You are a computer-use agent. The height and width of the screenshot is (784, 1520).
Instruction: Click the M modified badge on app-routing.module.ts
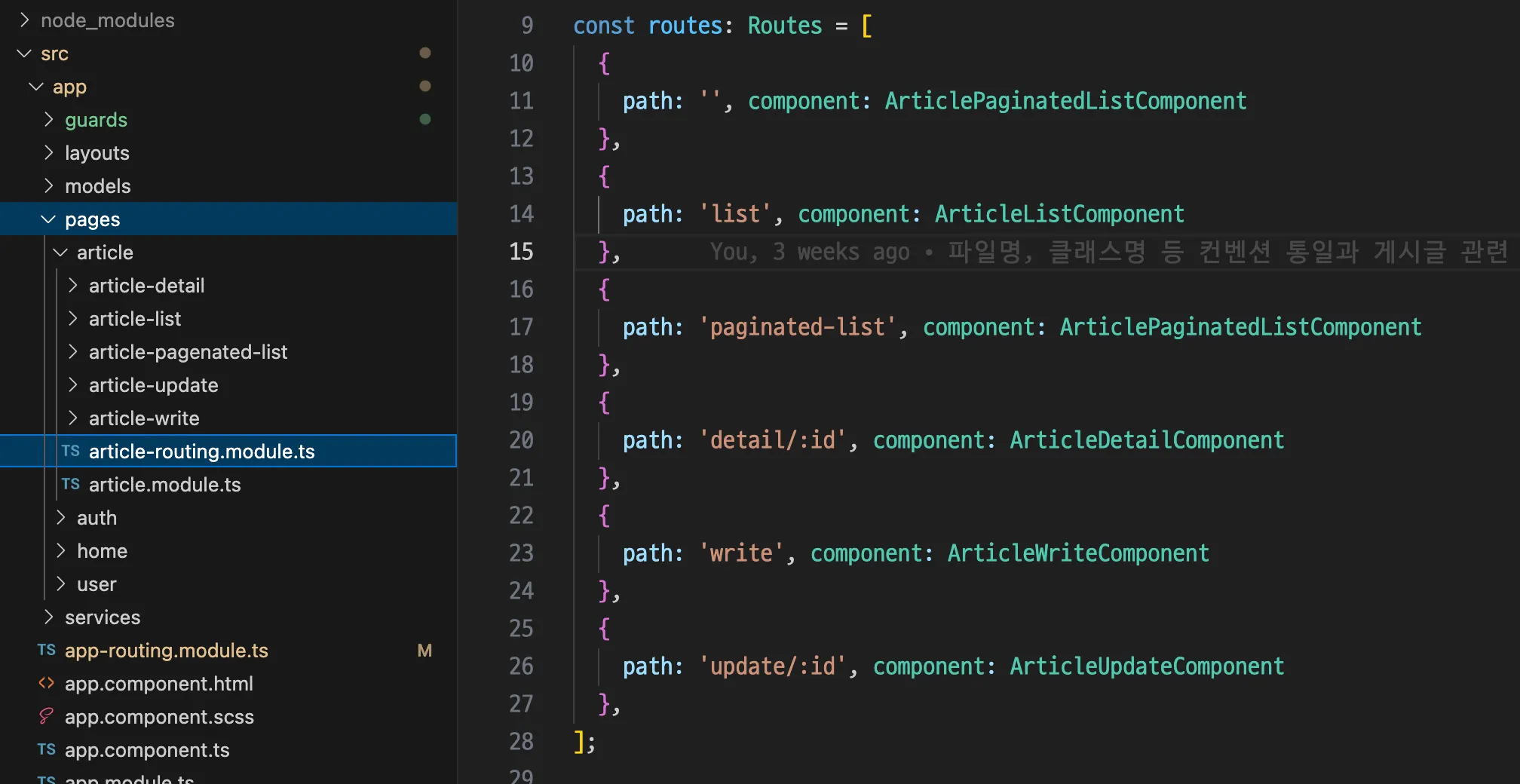[424, 651]
